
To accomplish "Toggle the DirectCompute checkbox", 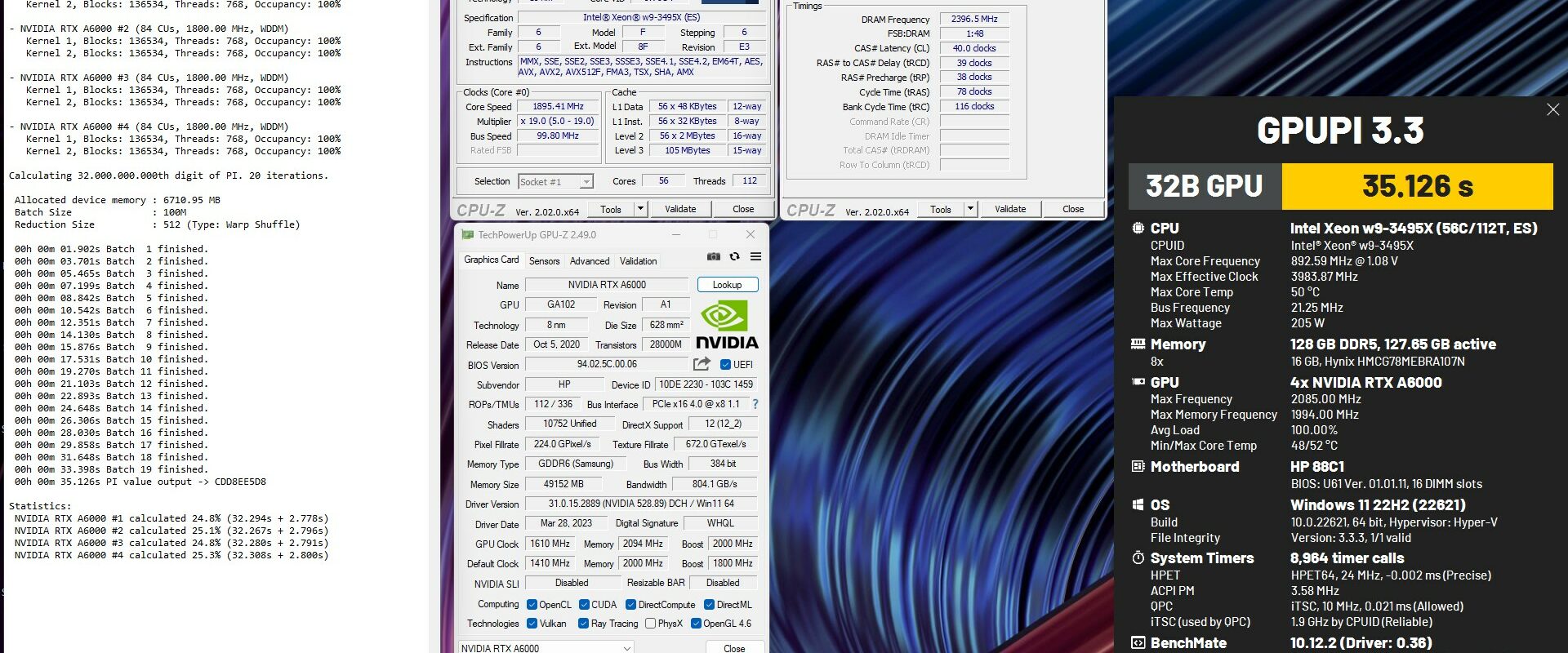I will pos(630,605).
